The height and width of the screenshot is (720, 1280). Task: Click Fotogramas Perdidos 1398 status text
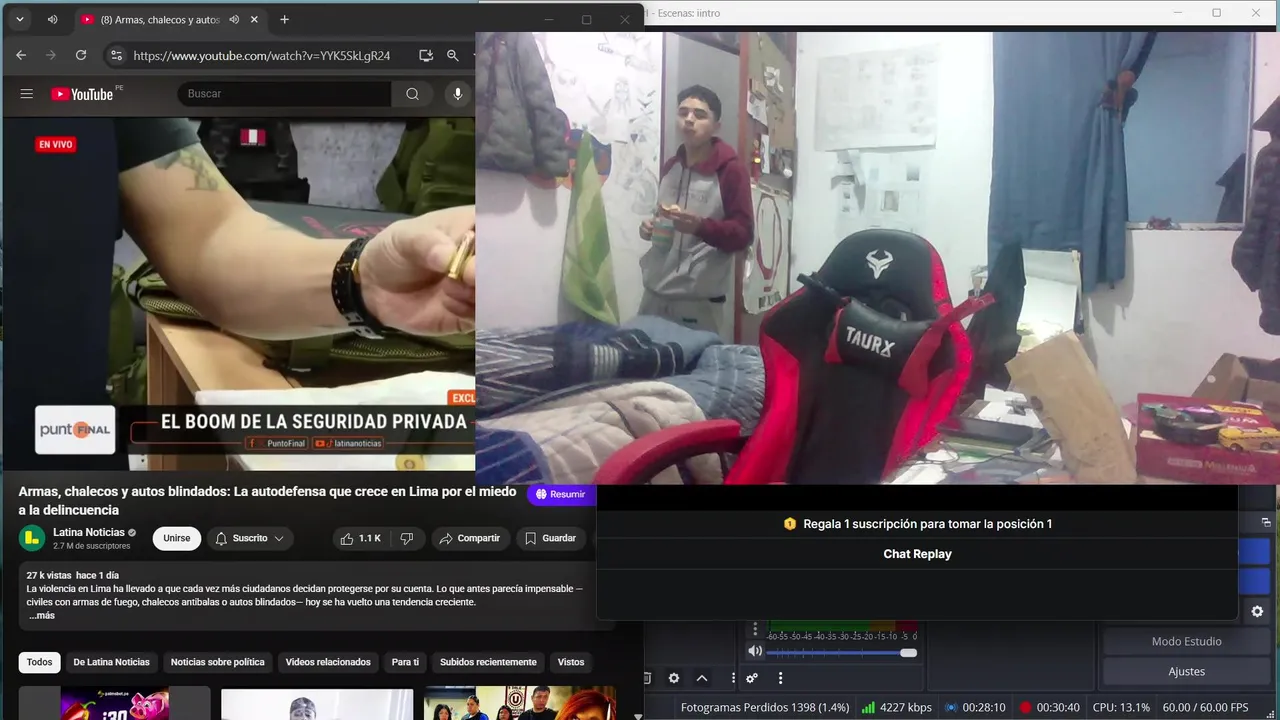pos(765,707)
